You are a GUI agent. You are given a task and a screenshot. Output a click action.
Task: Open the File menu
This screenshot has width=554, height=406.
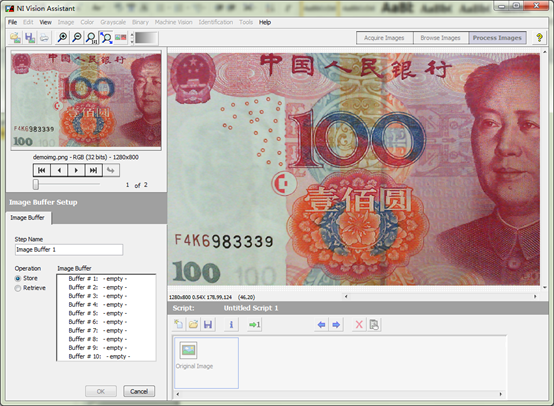point(12,22)
